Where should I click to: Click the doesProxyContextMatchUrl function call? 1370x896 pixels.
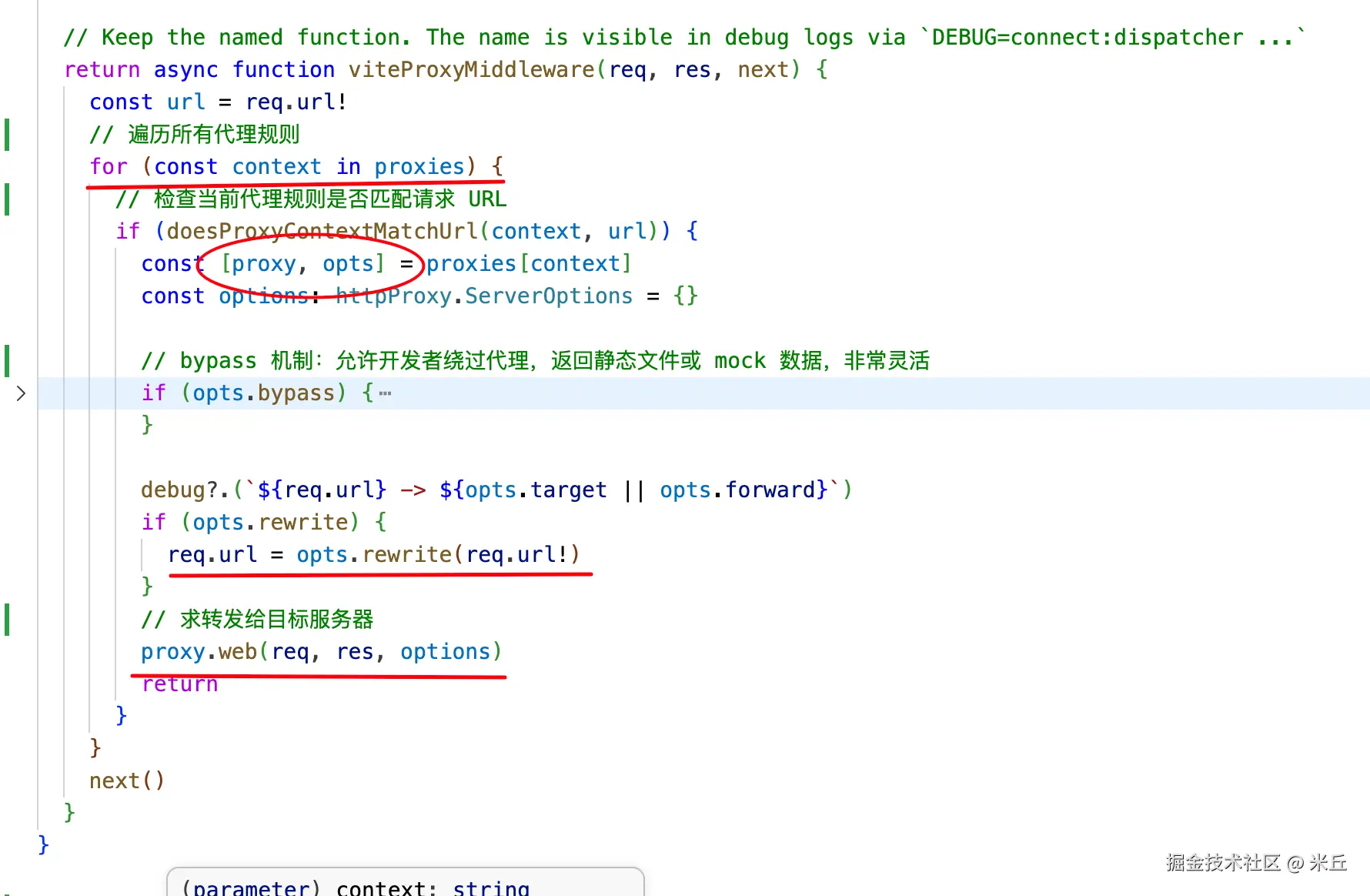click(322, 232)
